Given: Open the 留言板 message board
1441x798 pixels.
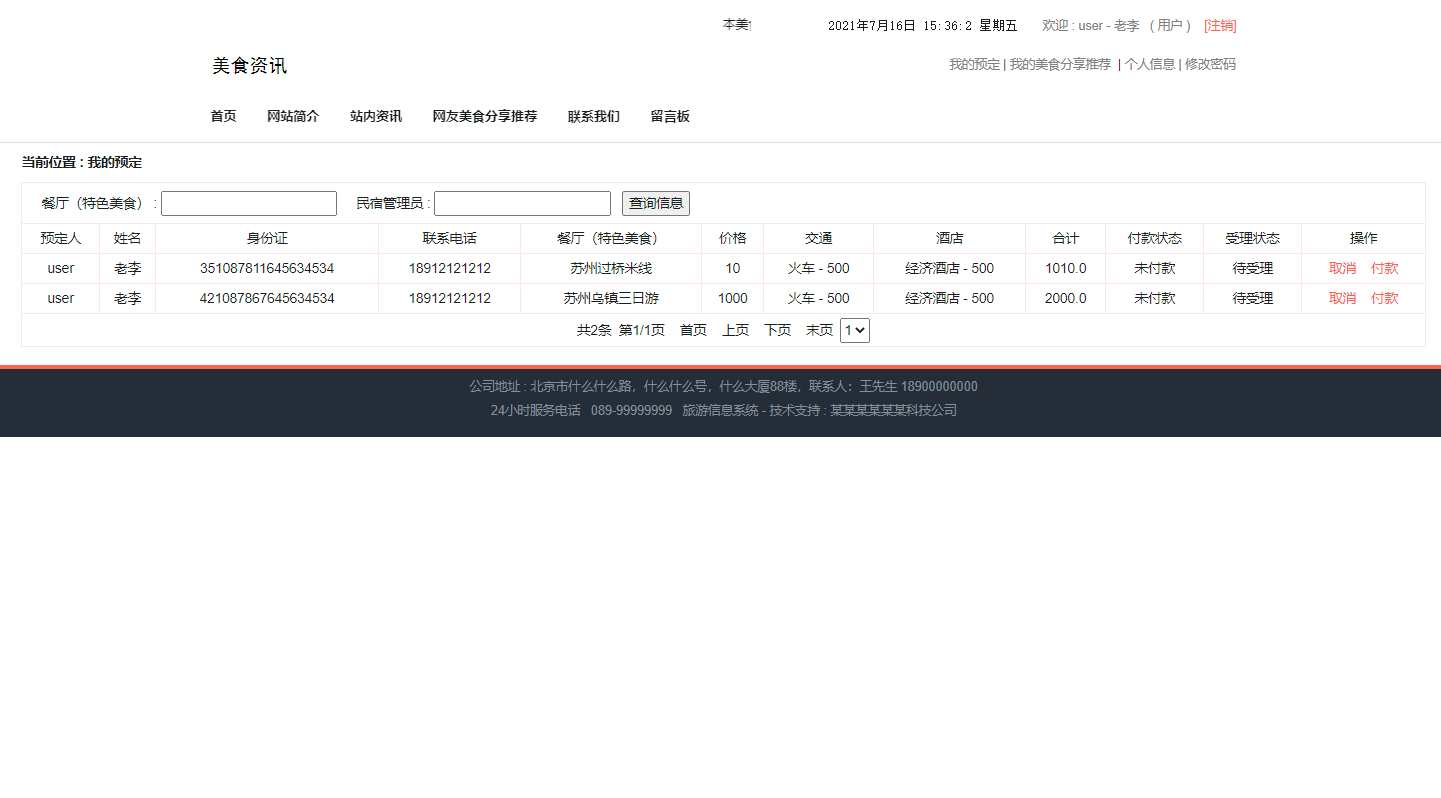Looking at the screenshot, I should click(670, 116).
